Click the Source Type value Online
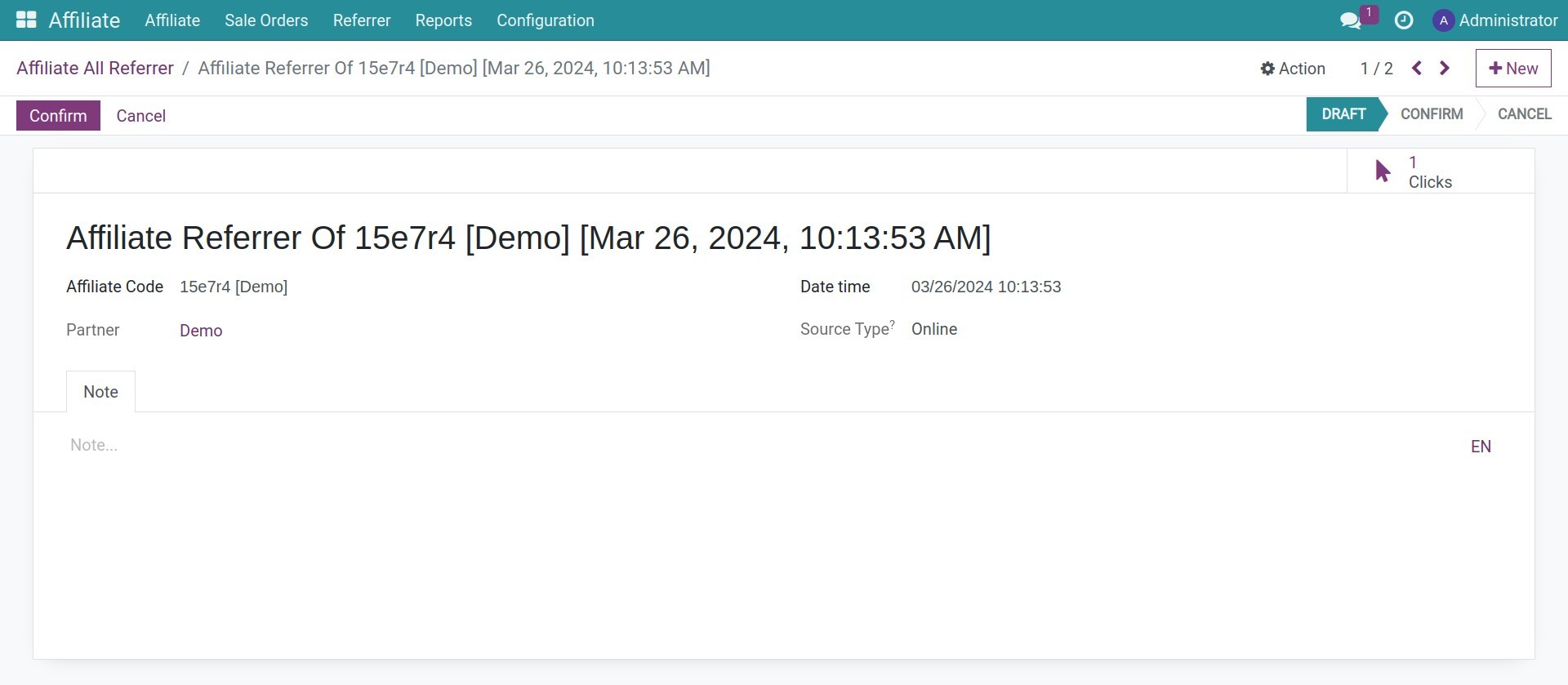Image resolution: width=1568 pixels, height=685 pixels. tap(934, 329)
